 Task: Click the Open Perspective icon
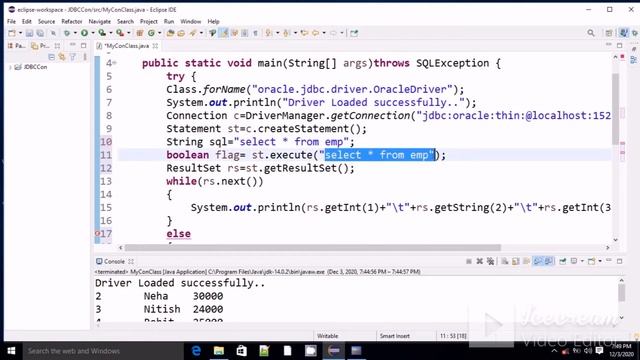(609, 33)
